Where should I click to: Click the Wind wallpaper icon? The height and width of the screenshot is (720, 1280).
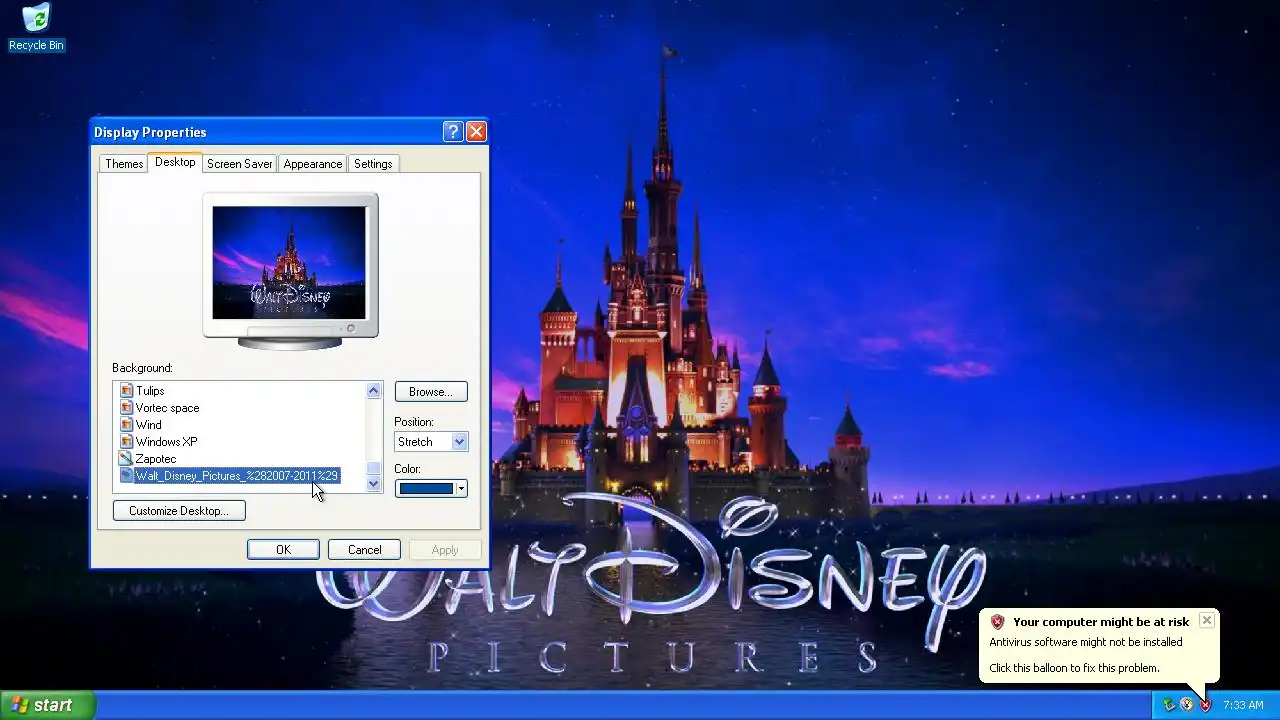pos(126,425)
